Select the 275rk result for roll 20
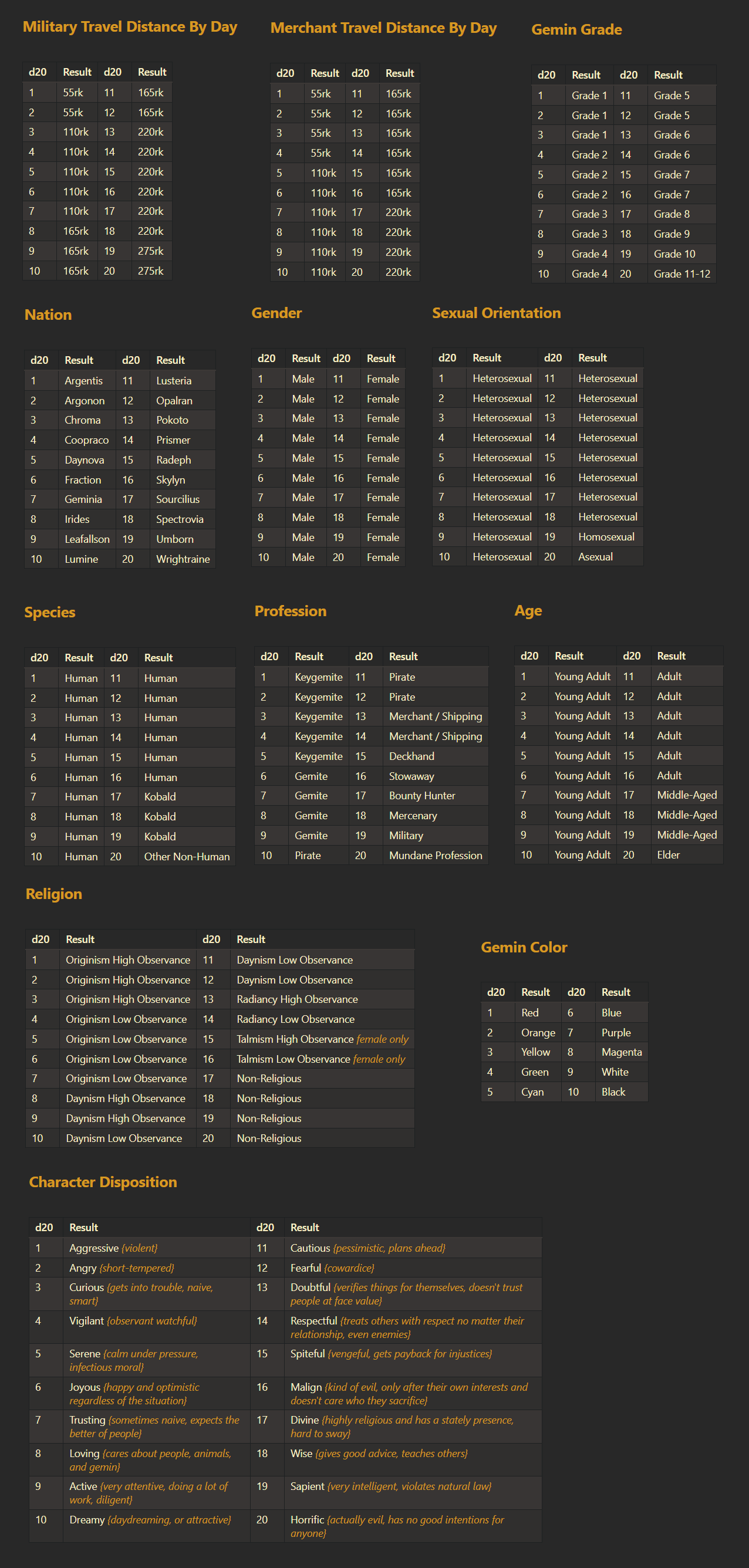Screen dimensions: 749x1568 click(151, 271)
